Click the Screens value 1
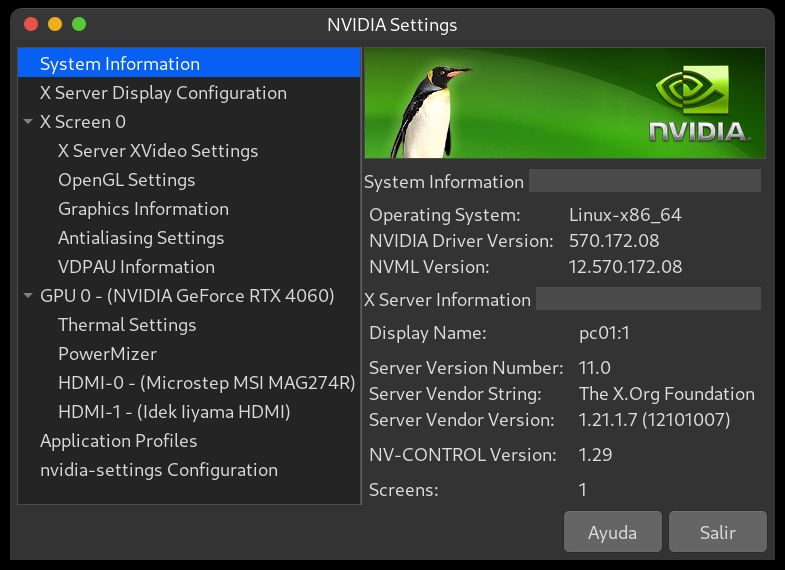The height and width of the screenshot is (570, 785). tap(583, 489)
